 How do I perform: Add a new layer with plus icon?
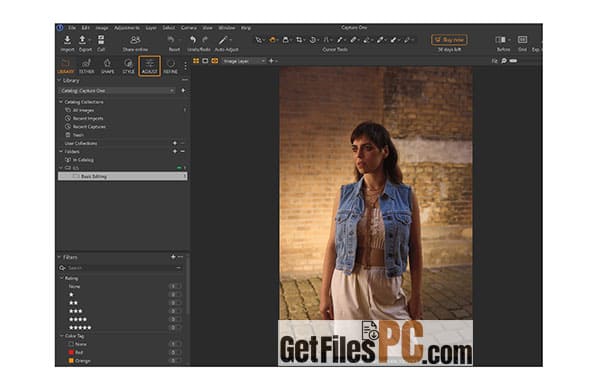pos(271,61)
